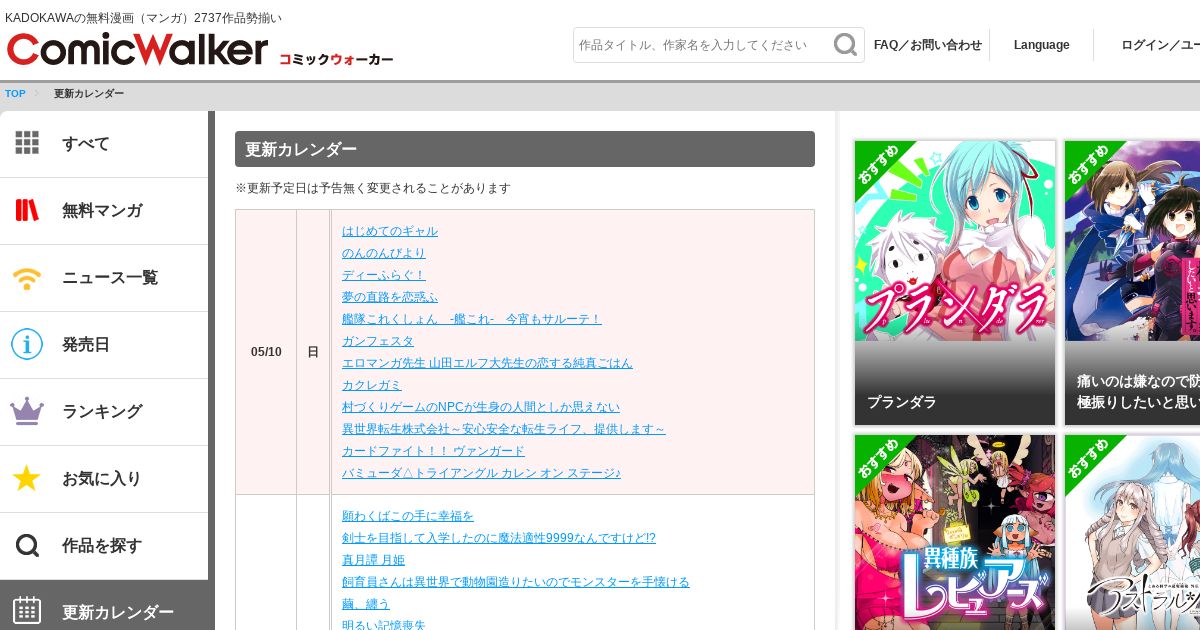Click the TOP breadcrumb link
This screenshot has height=630, width=1200.
pos(15,94)
